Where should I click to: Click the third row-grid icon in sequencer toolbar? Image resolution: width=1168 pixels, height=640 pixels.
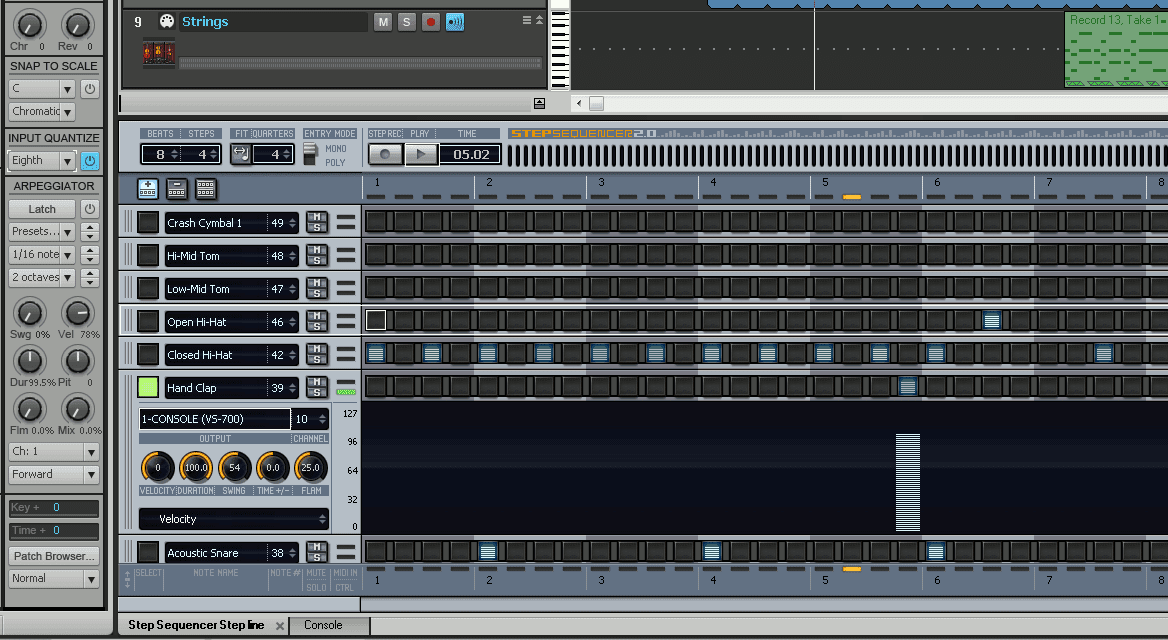(206, 189)
